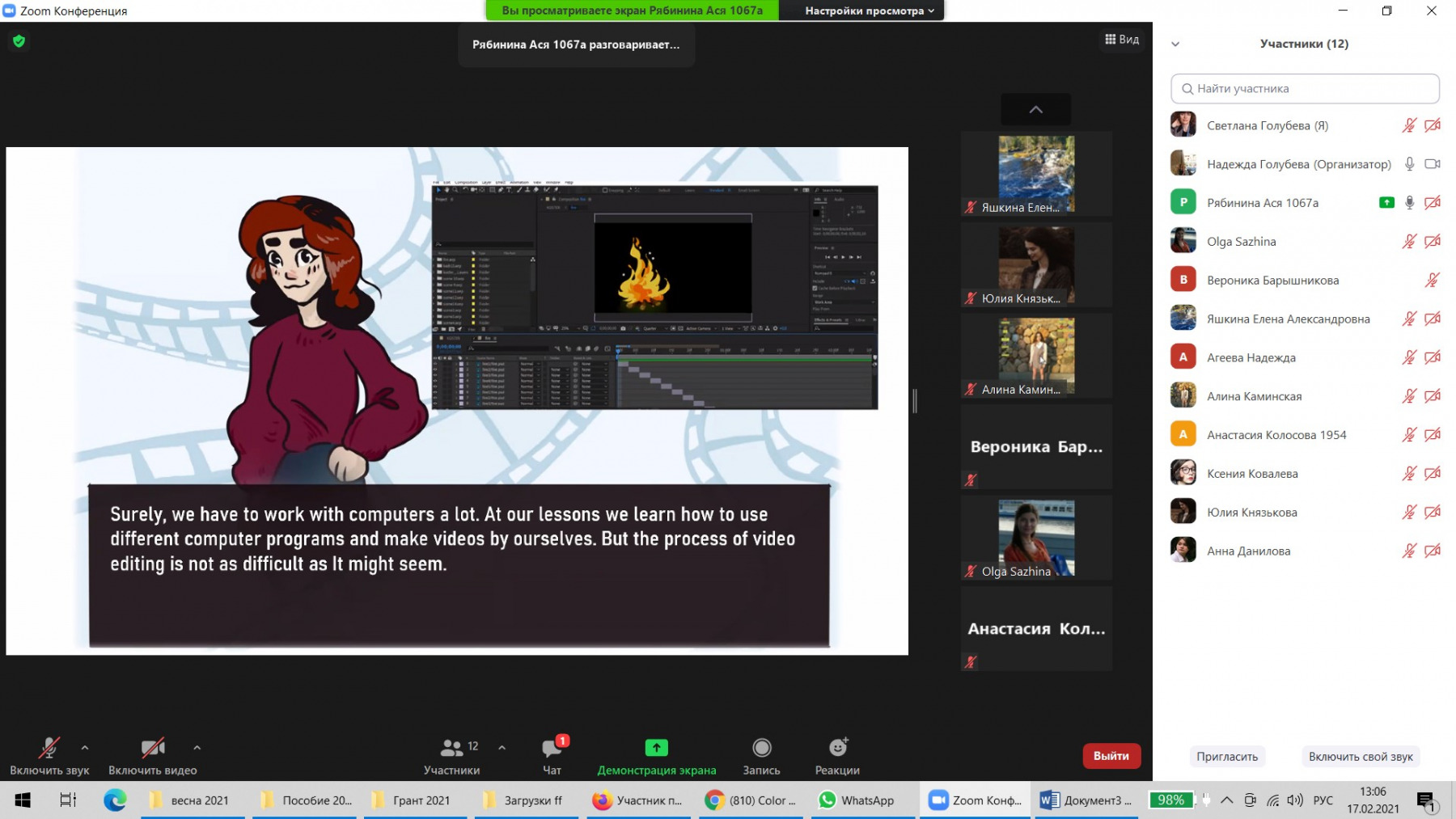Click the green Share Screen icon
Screen dimensions: 1456x819
tap(656, 748)
